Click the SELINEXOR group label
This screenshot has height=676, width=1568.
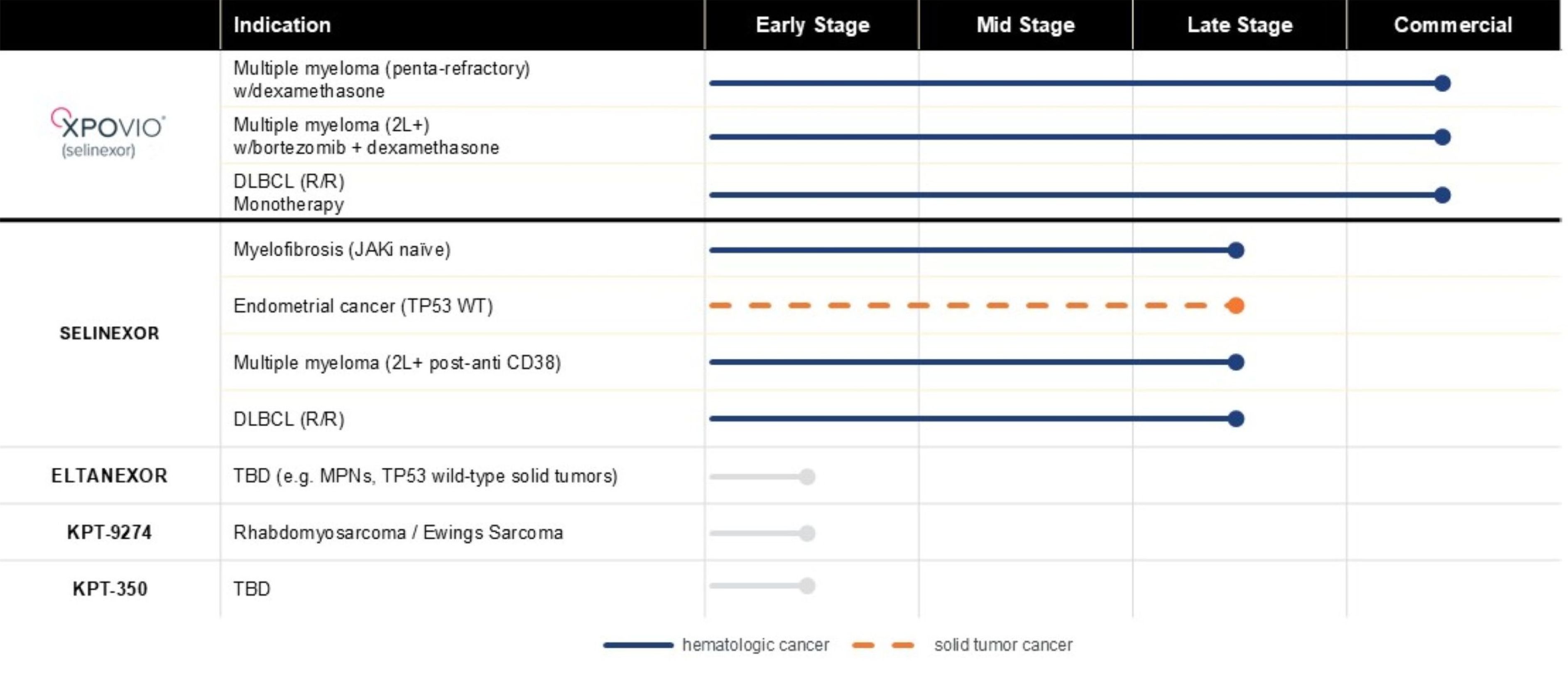(109, 333)
